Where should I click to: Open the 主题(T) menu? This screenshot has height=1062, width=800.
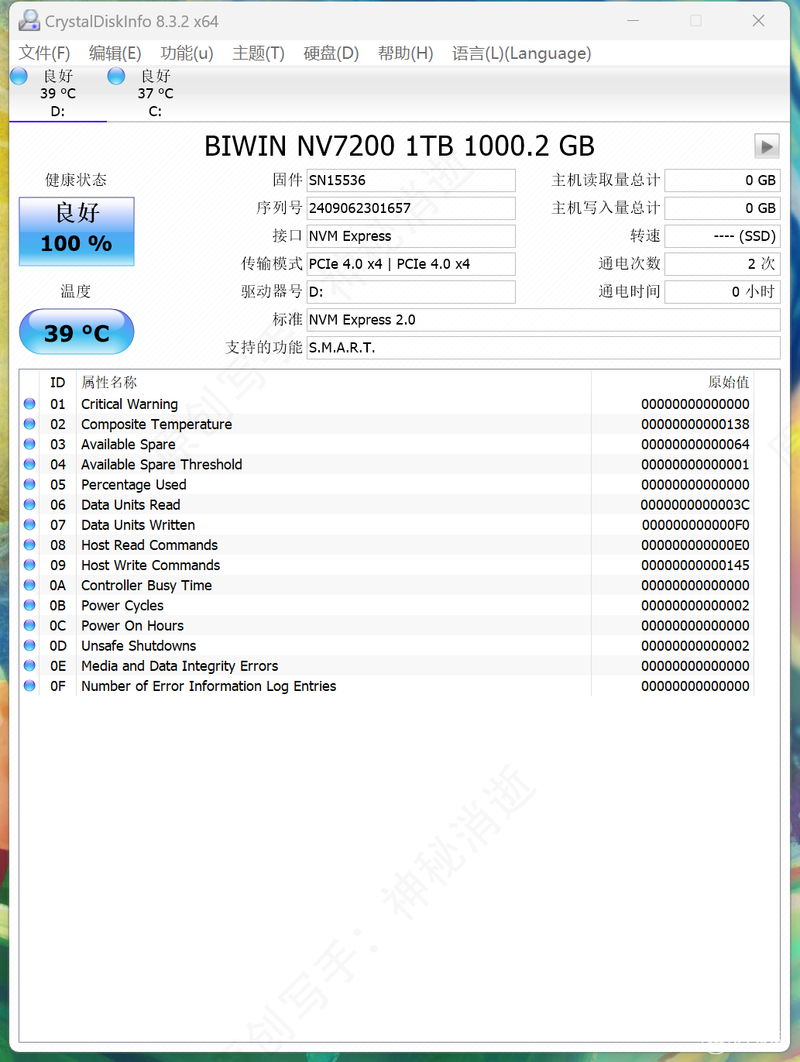point(258,53)
